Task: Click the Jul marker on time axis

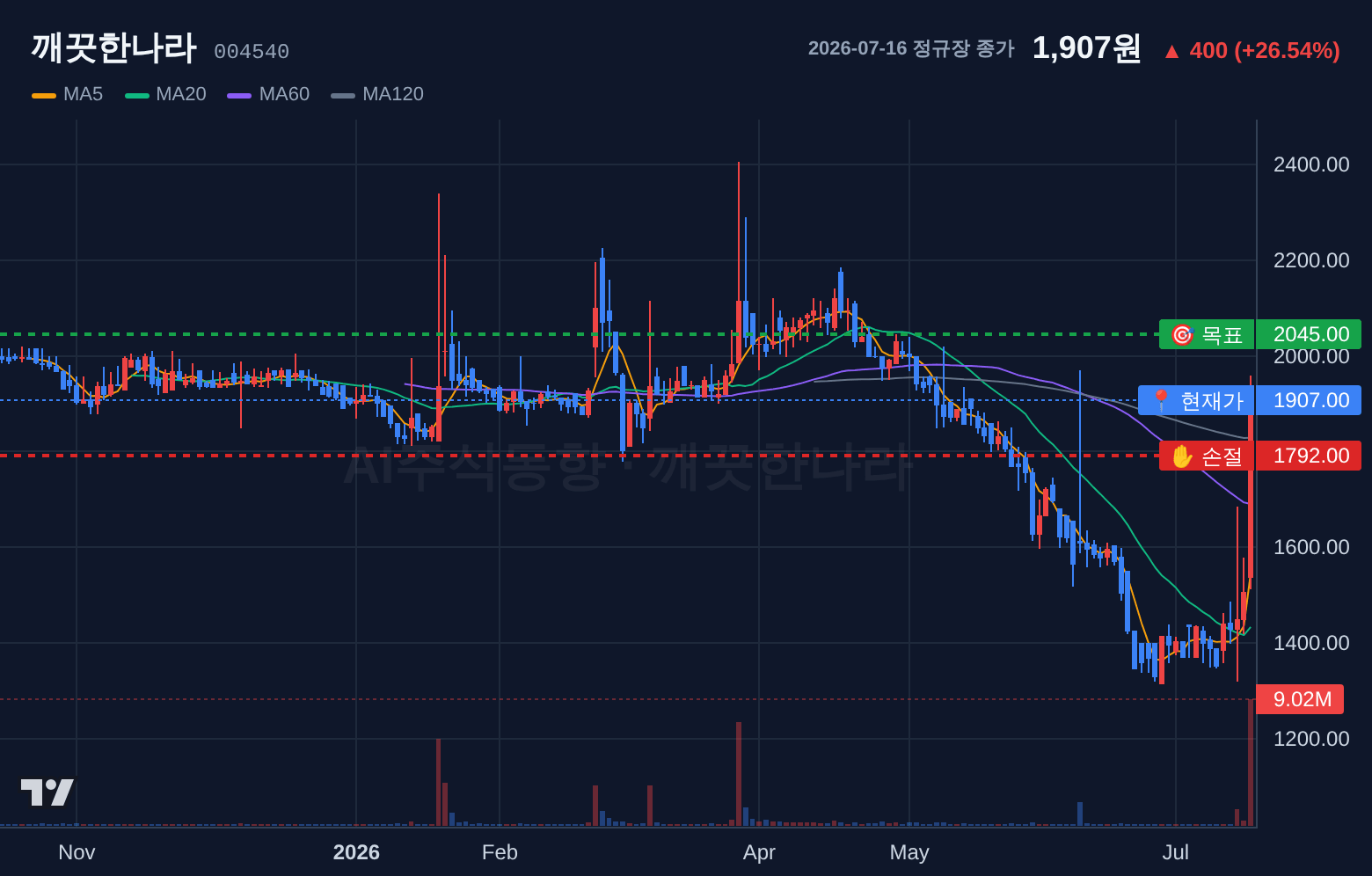Action: (1176, 852)
